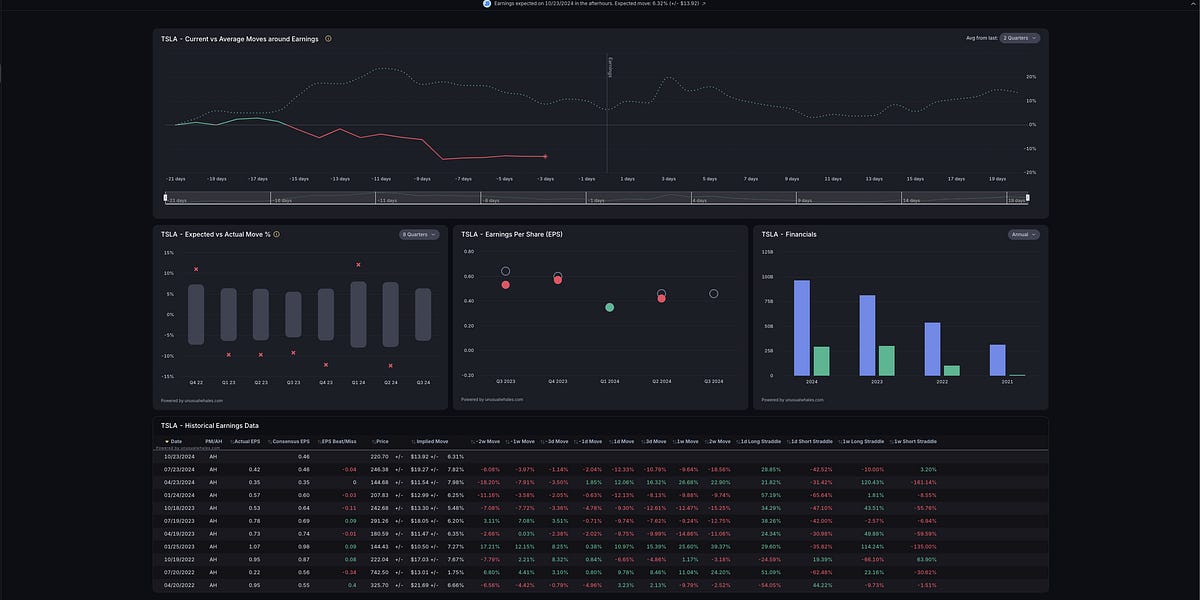Click the hollow Q3 2024 consensus EPS circle
Screen dimensions: 1200x600
point(714,293)
